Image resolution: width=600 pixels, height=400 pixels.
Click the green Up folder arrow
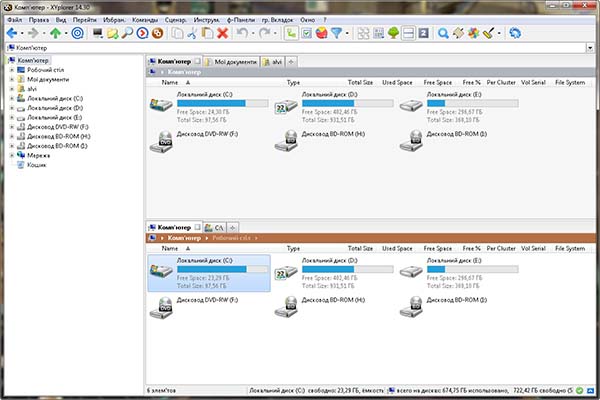[x=57, y=33]
